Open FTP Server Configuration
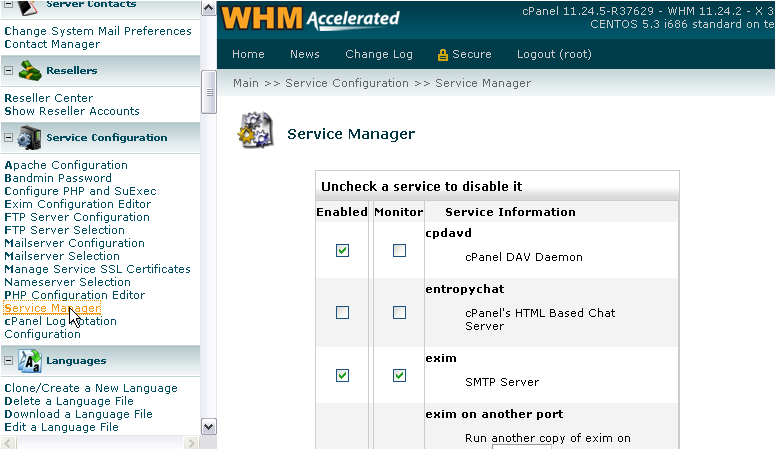 pyautogui.click(x=77, y=217)
